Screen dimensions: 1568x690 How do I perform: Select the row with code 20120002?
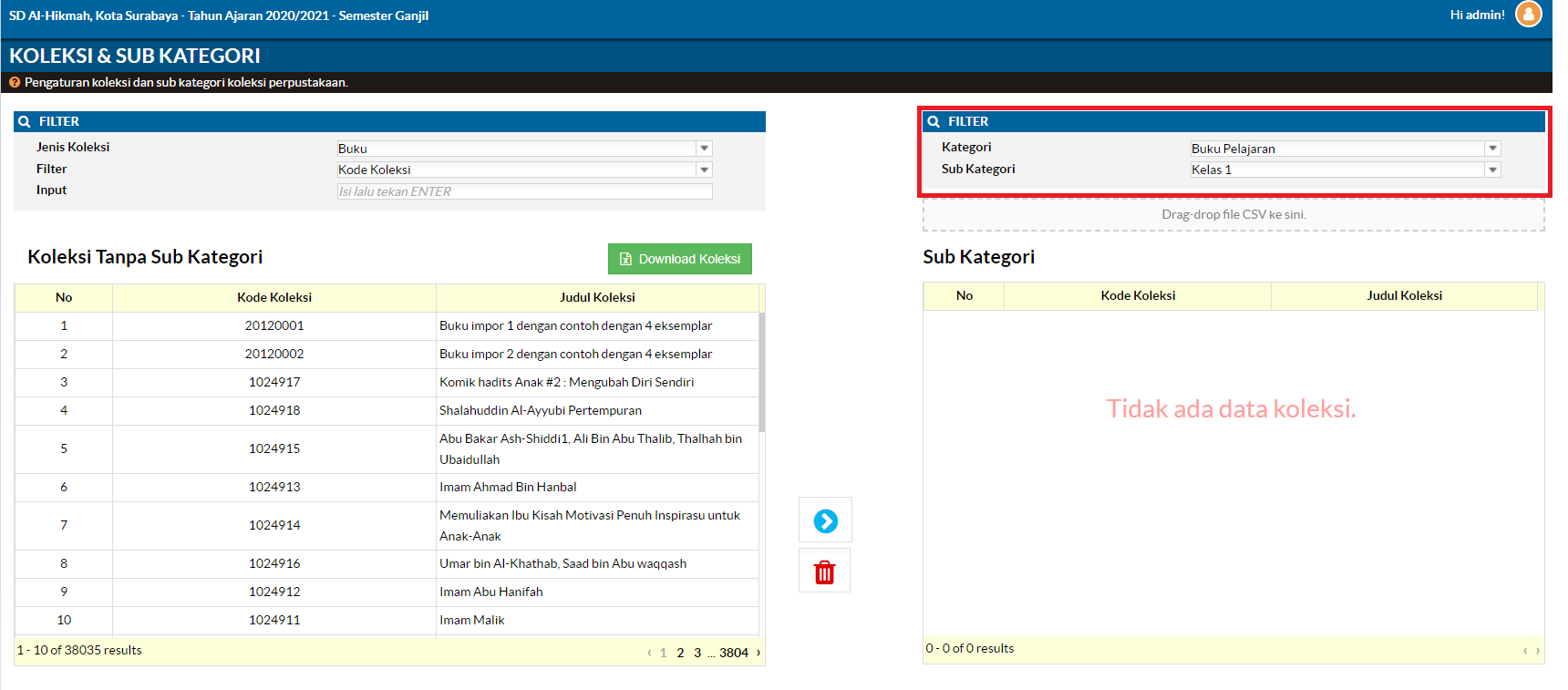coord(387,355)
